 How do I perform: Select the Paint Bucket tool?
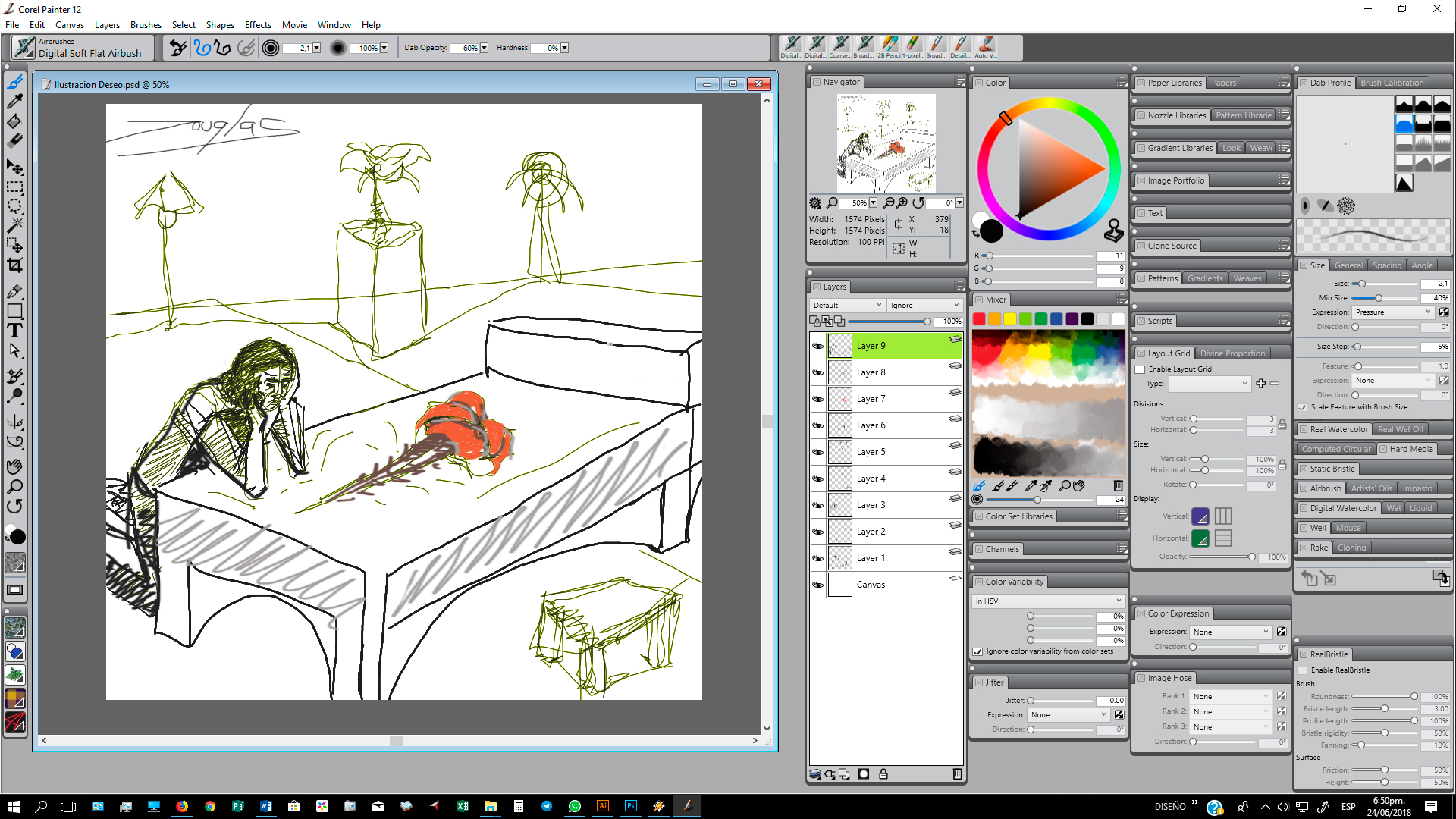coord(14,121)
